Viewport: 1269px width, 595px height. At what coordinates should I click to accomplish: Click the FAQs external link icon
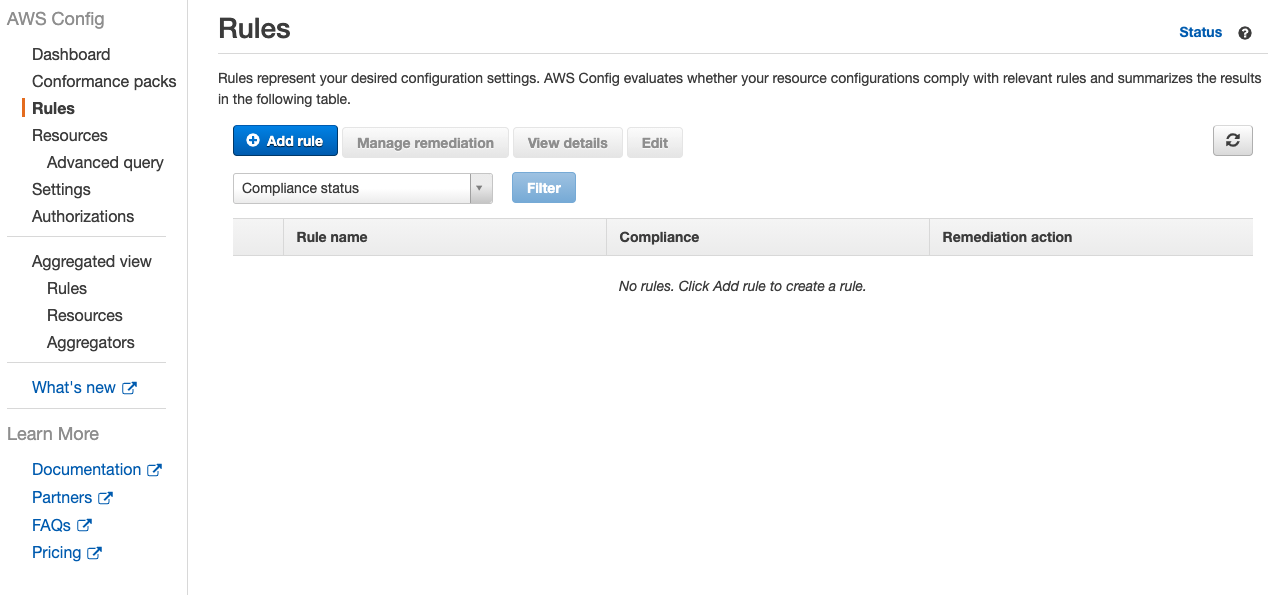click(85, 525)
